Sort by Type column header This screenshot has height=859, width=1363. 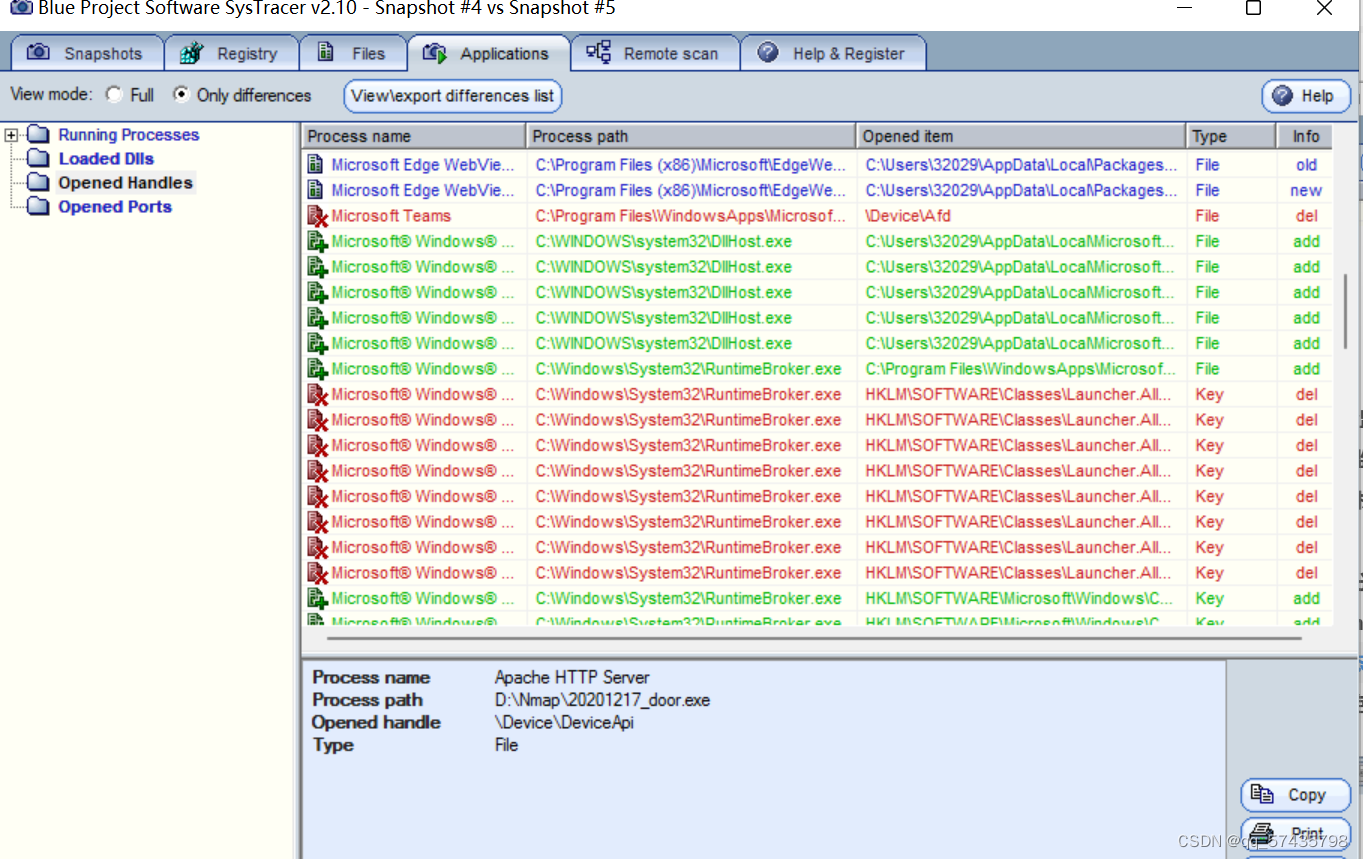1231,136
